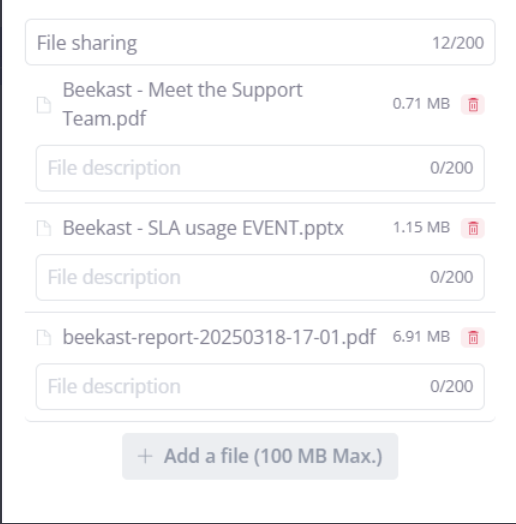516x524 pixels.
Task: Click the document icon beside SLA usage EVENT.pptx
Action: point(44,229)
